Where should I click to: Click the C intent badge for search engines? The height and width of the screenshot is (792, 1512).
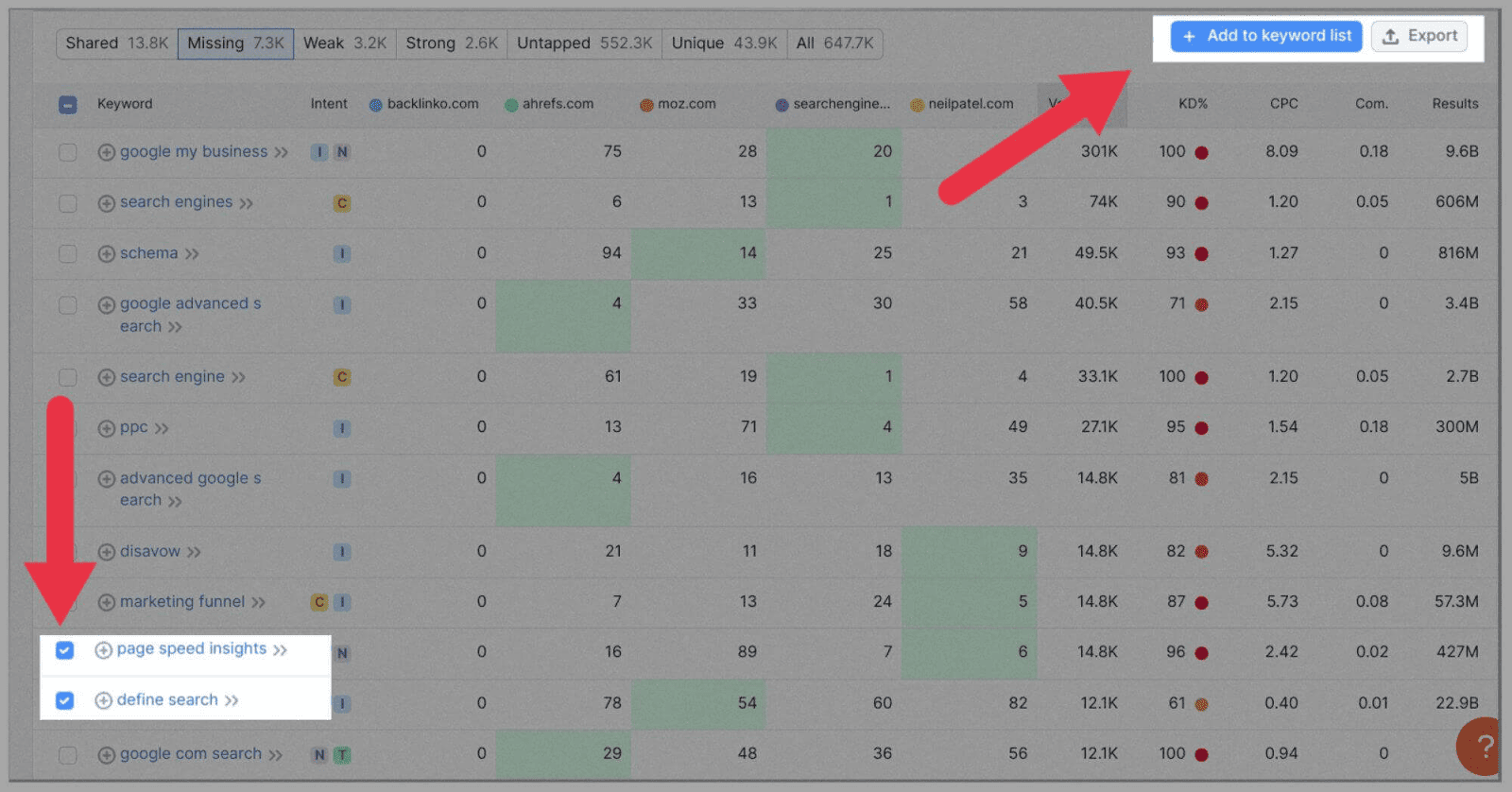point(342,203)
